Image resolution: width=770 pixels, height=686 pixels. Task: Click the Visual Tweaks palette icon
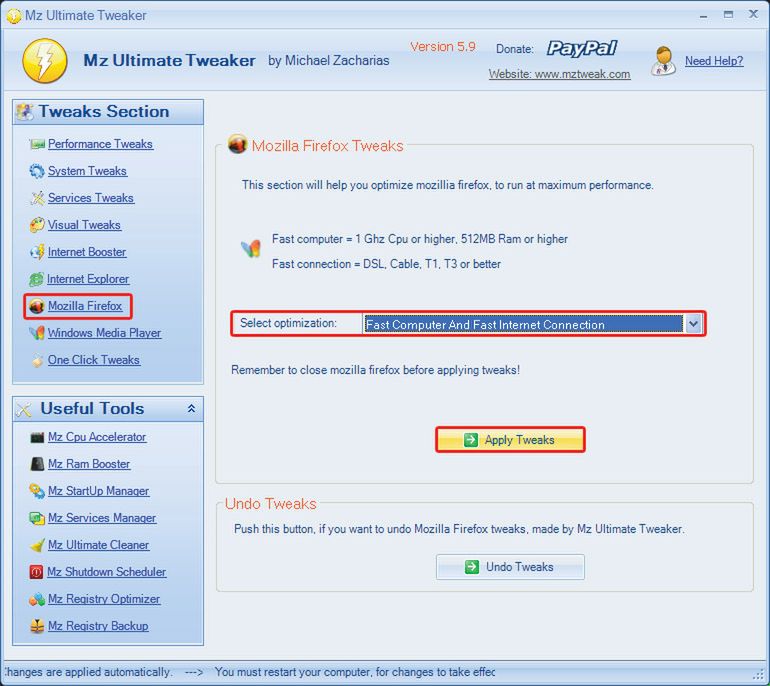(x=37, y=225)
